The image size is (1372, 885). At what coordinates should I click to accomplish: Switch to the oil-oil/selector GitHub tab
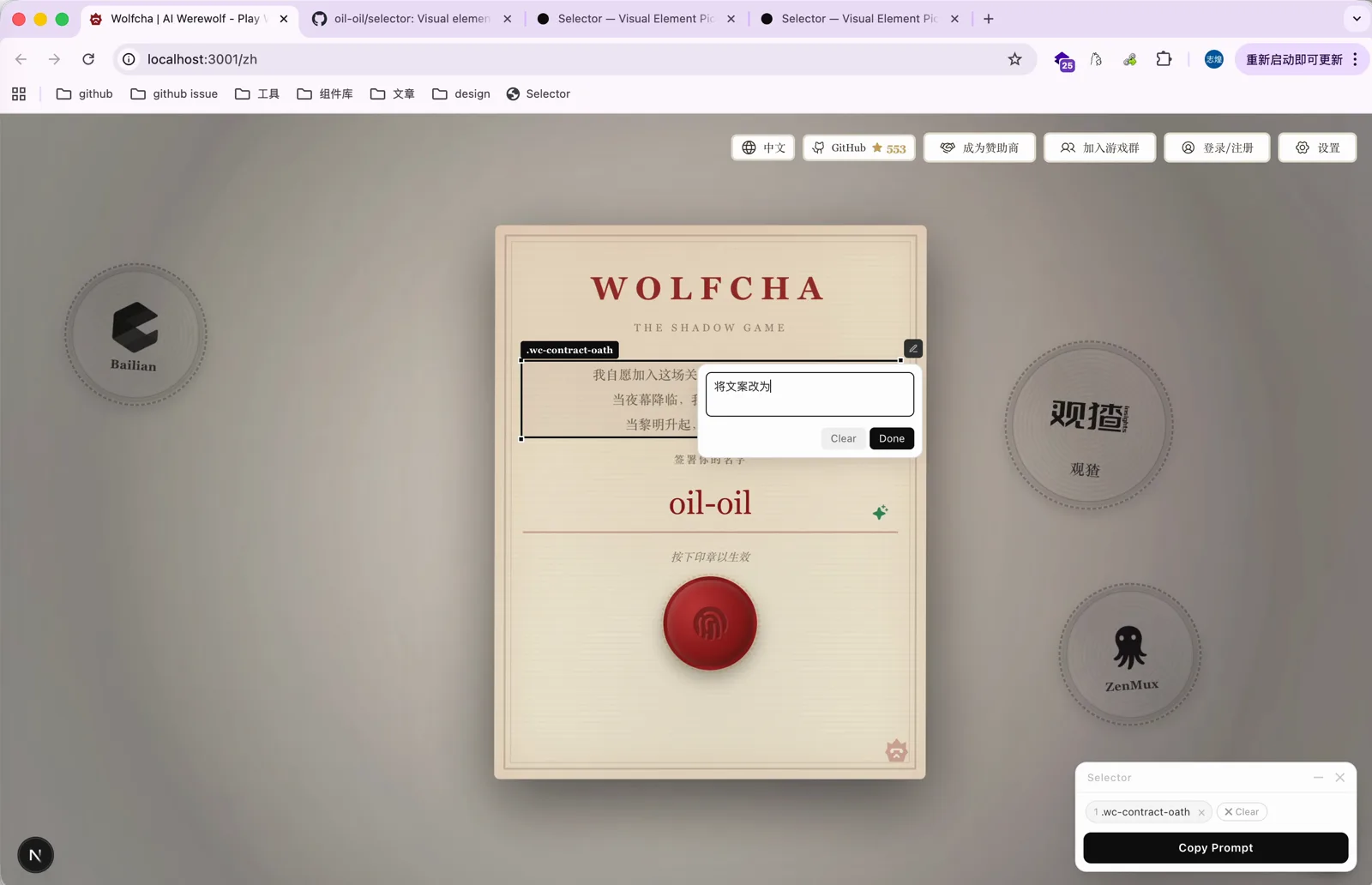[x=412, y=19]
